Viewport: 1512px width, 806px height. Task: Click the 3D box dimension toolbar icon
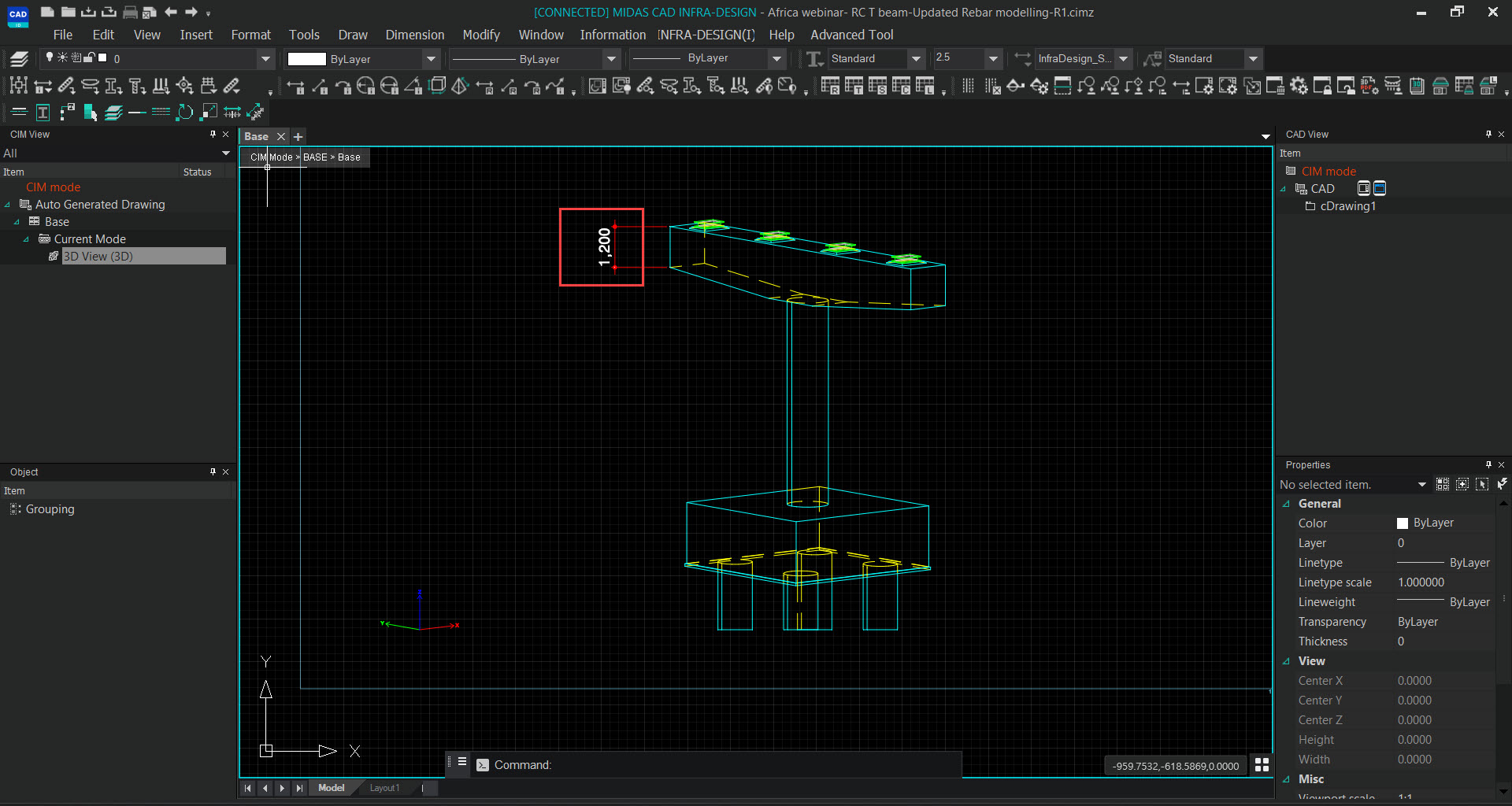pyautogui.click(x=437, y=86)
